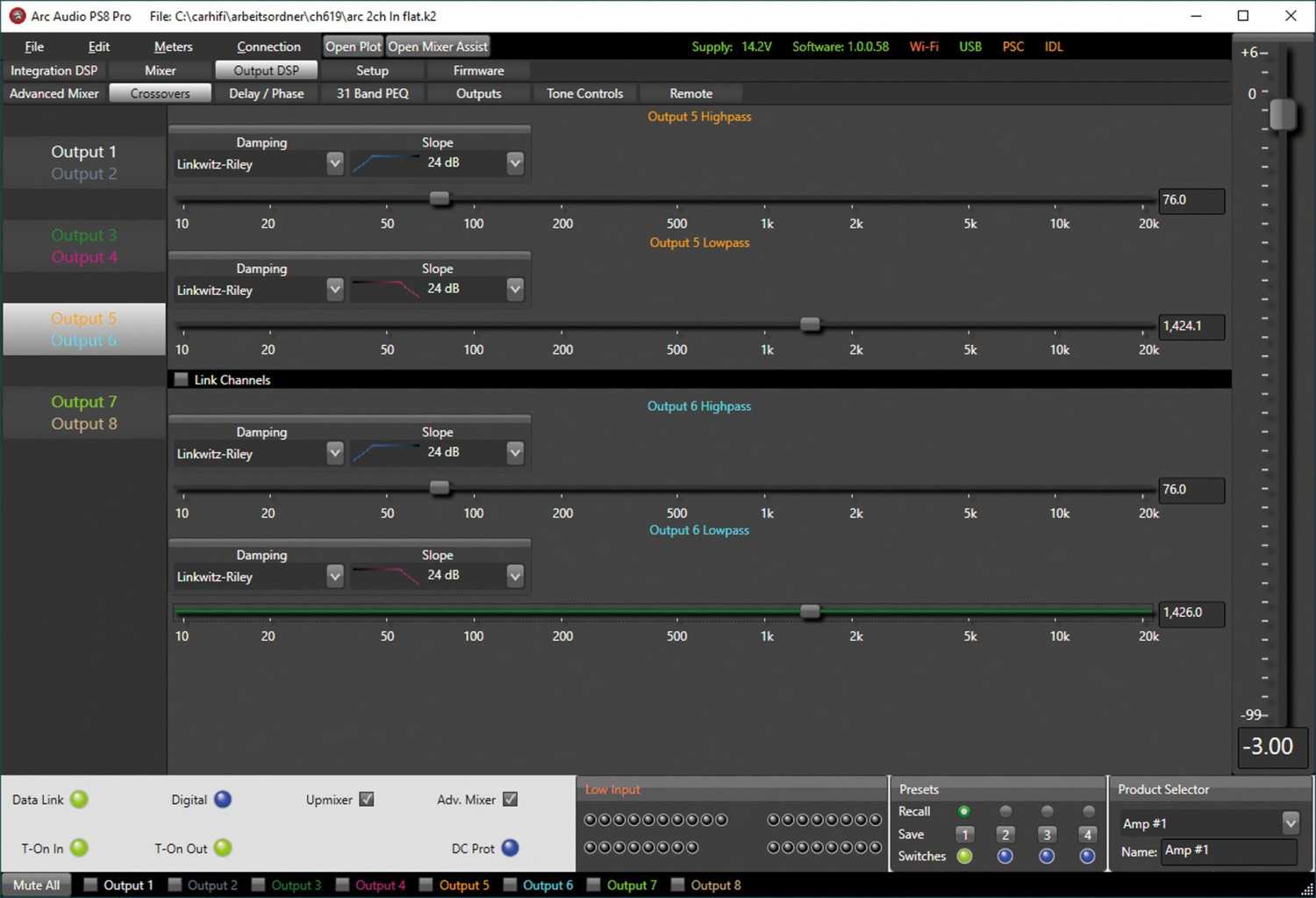Viewport: 1316px width, 898px height.
Task: Click Output 5 Highpass frequency slider handle
Action: coord(440,198)
